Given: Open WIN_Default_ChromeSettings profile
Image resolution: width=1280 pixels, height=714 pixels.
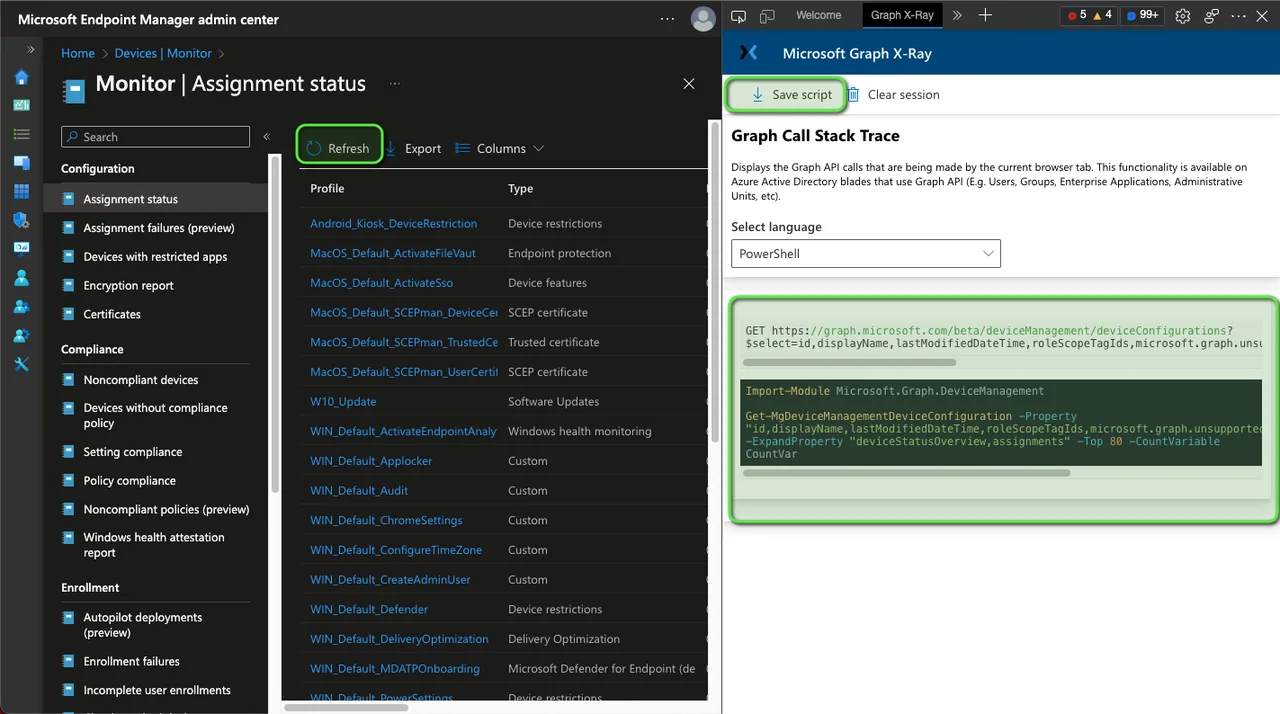Looking at the screenshot, I should (x=386, y=521).
